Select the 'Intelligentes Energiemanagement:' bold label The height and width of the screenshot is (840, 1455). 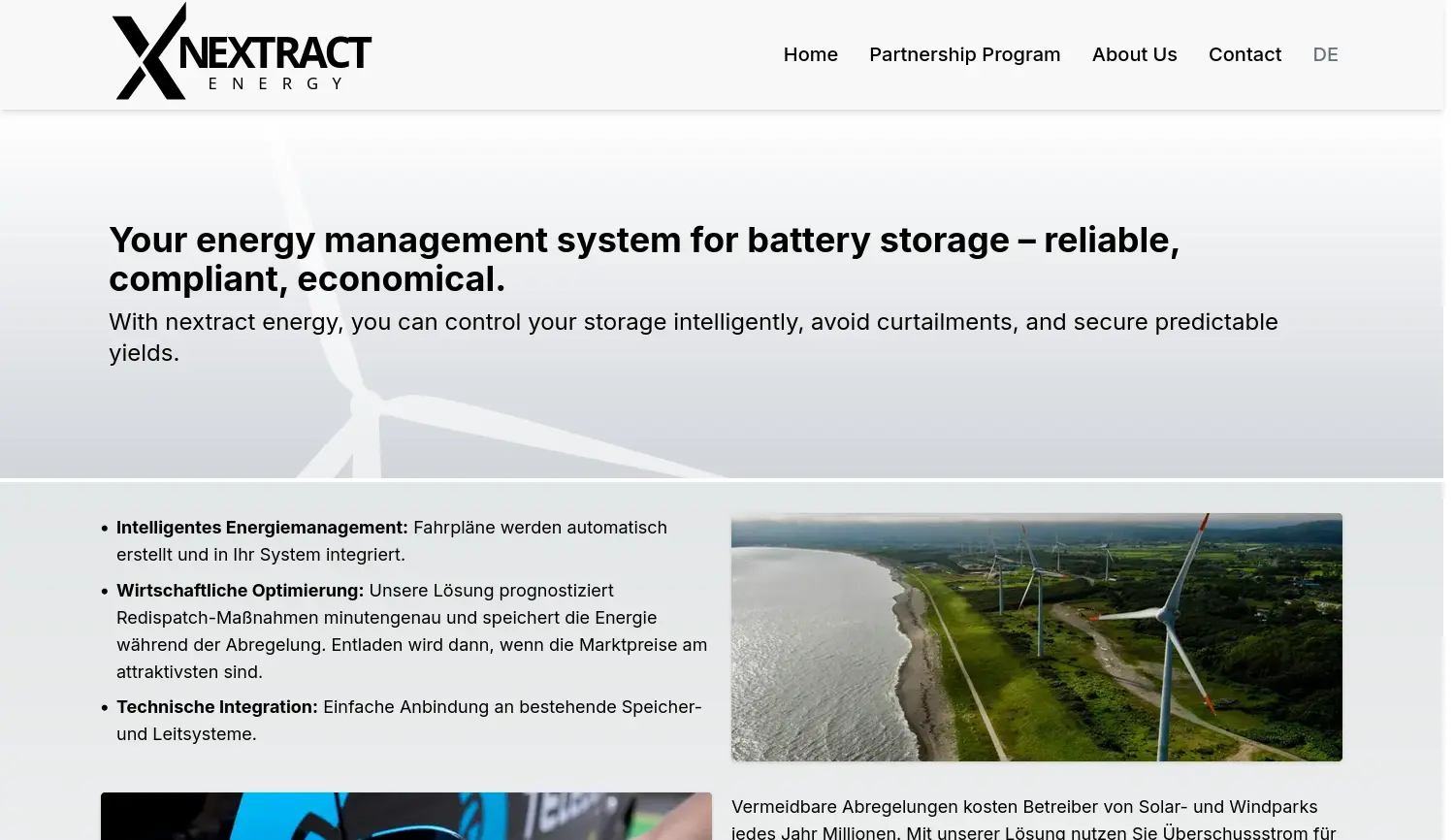click(x=262, y=528)
